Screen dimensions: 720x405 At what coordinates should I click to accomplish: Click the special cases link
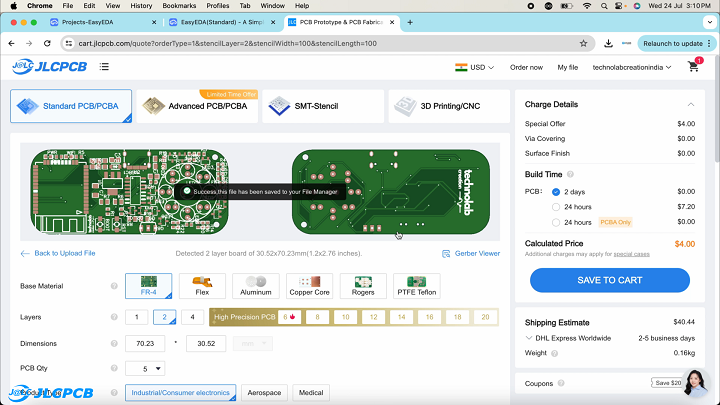[x=631, y=254]
